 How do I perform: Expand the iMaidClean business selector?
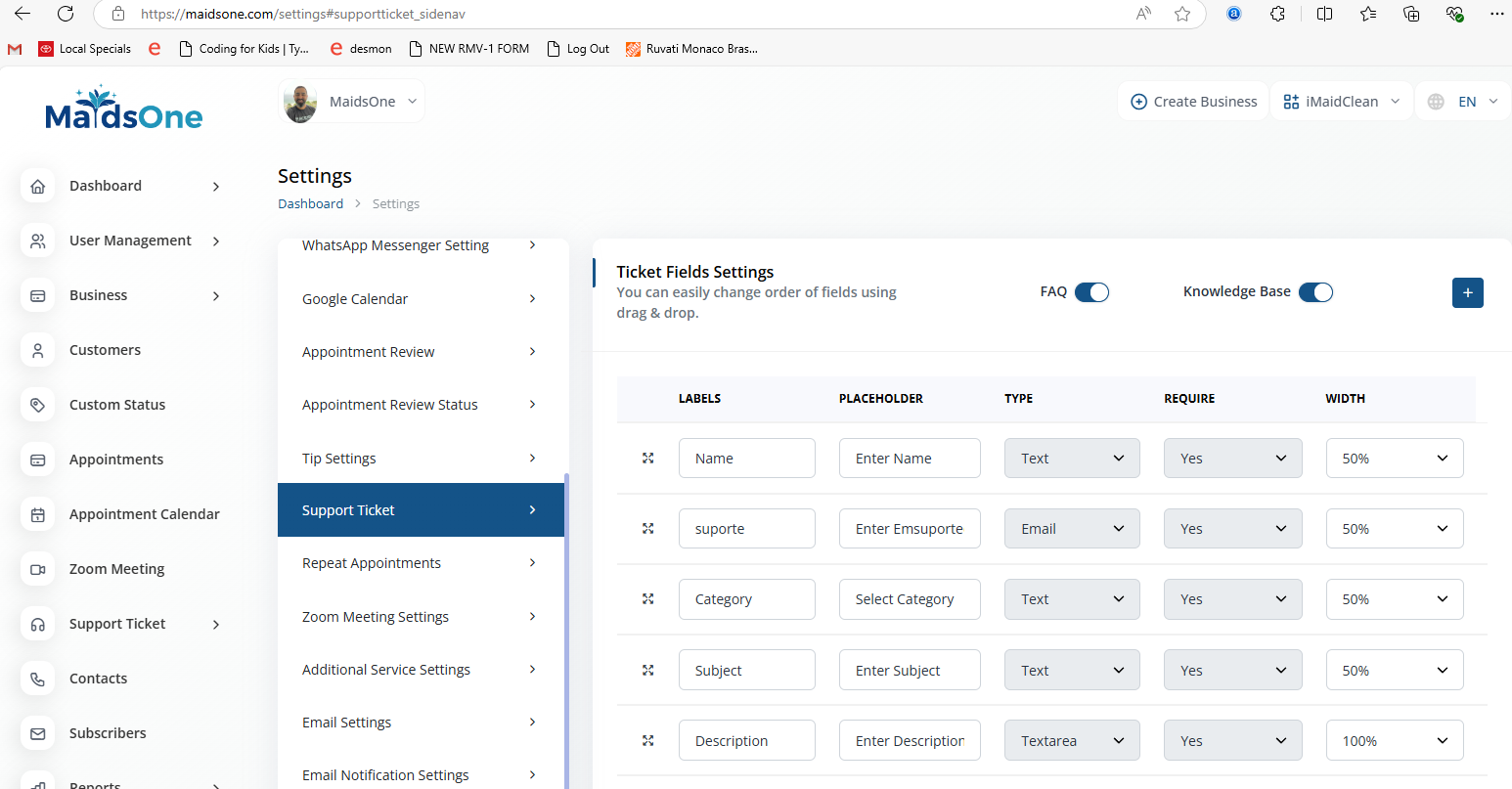point(1341,102)
